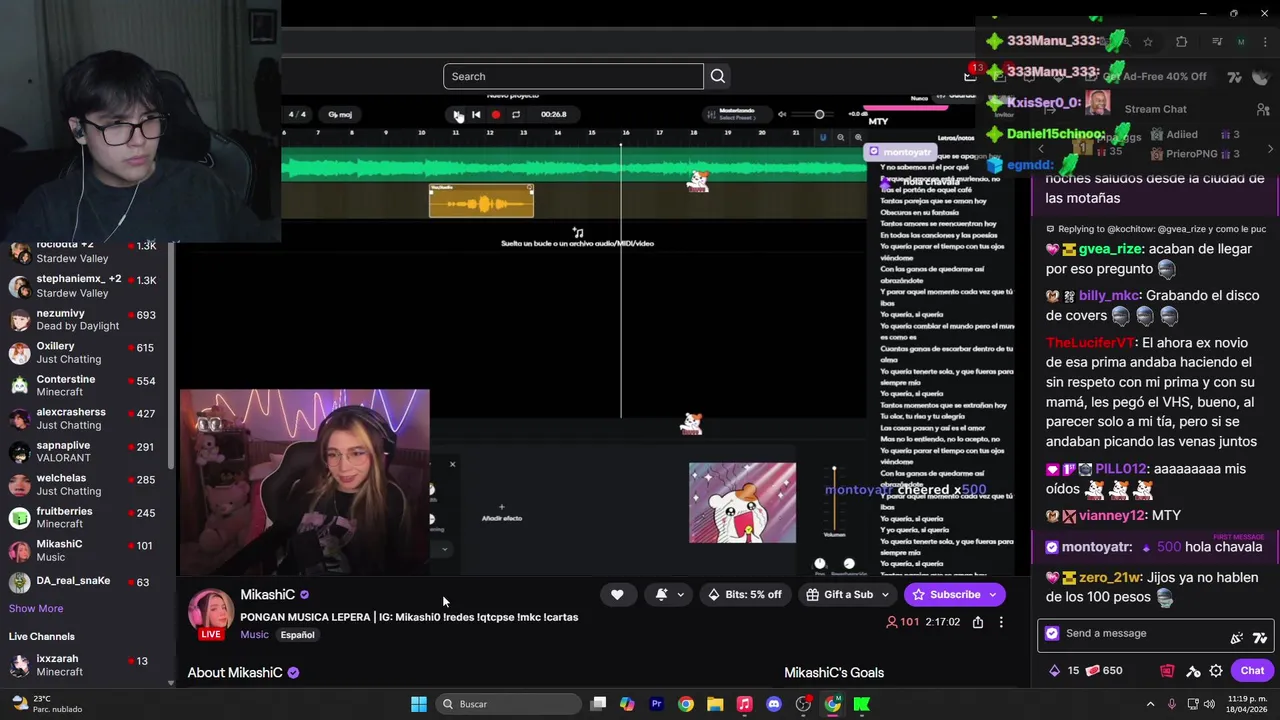Click the purple Chat send button
This screenshot has height=720, width=1280.
click(x=1252, y=671)
